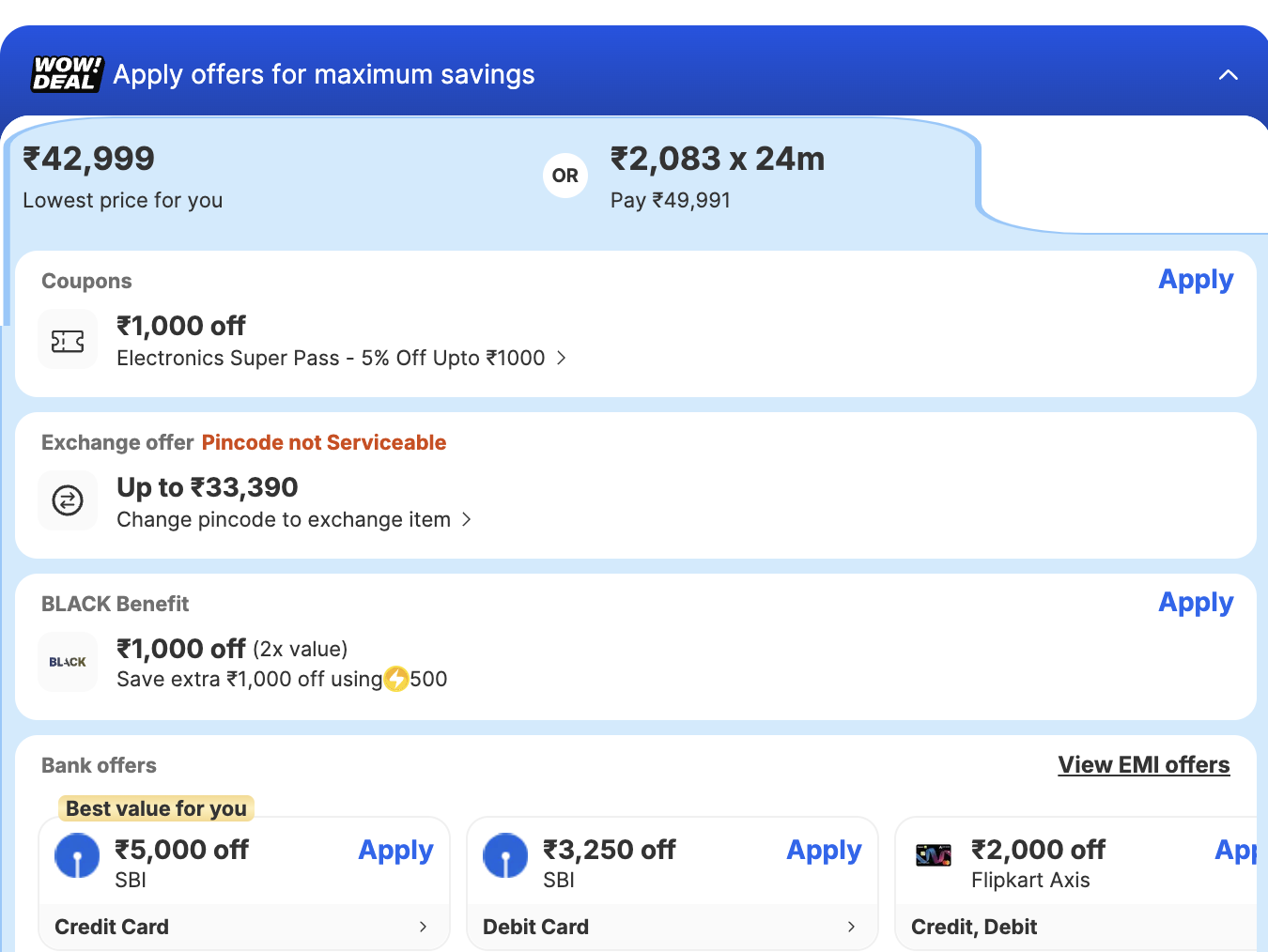Screen dimensions: 1268x952
Task: Click the SuperCoin lightning icon
Action: 396,679
